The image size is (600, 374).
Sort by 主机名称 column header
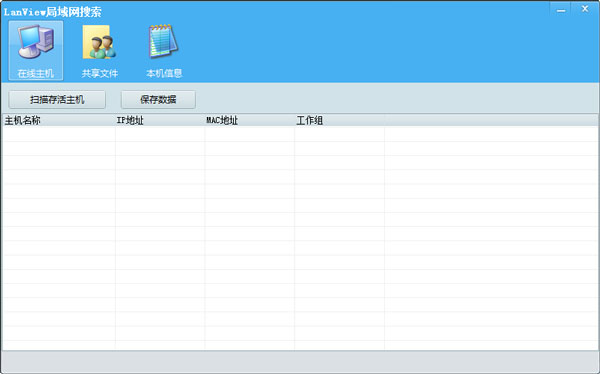59,121
